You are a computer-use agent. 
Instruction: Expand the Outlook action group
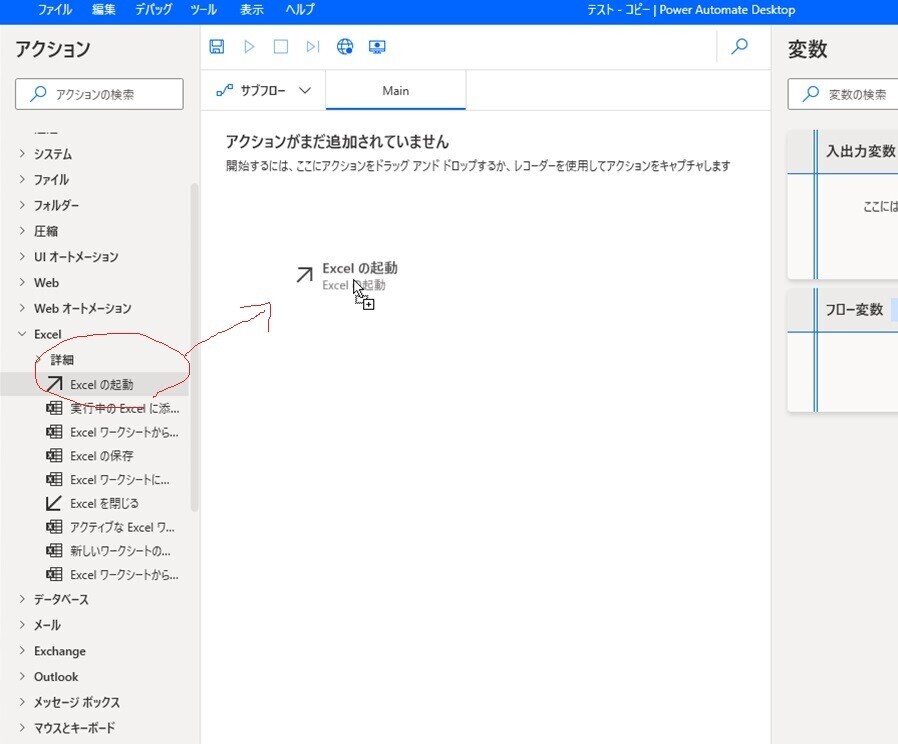(22, 676)
